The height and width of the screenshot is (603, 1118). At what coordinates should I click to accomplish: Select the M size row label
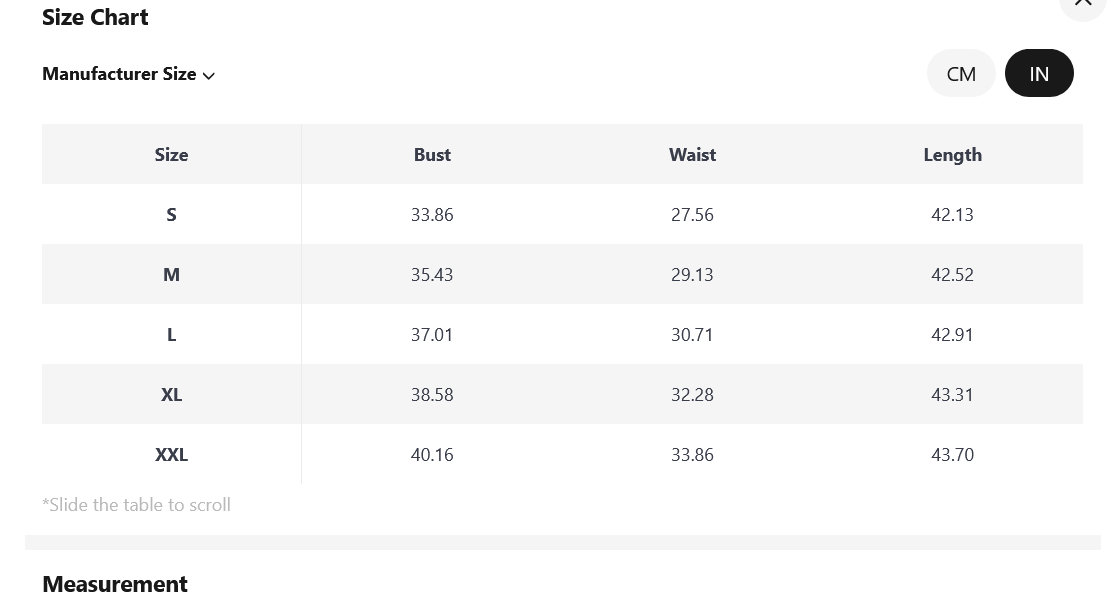coord(171,274)
